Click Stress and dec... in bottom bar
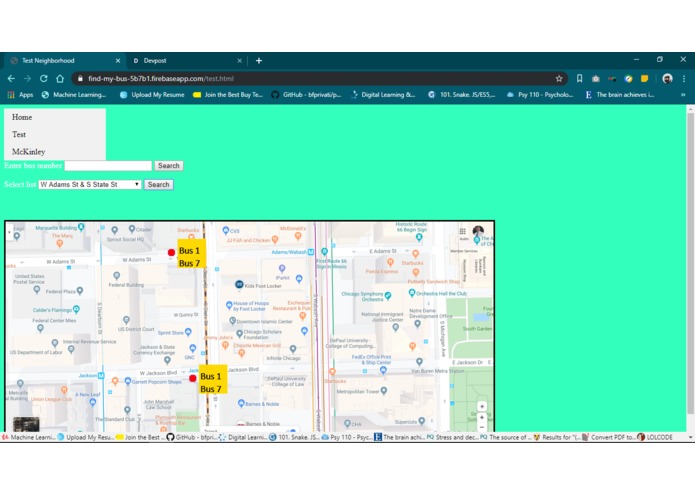 [x=453, y=437]
